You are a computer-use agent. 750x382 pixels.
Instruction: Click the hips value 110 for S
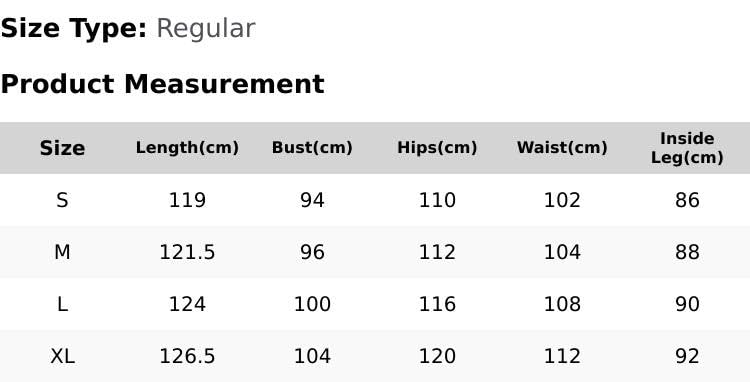coord(437,200)
